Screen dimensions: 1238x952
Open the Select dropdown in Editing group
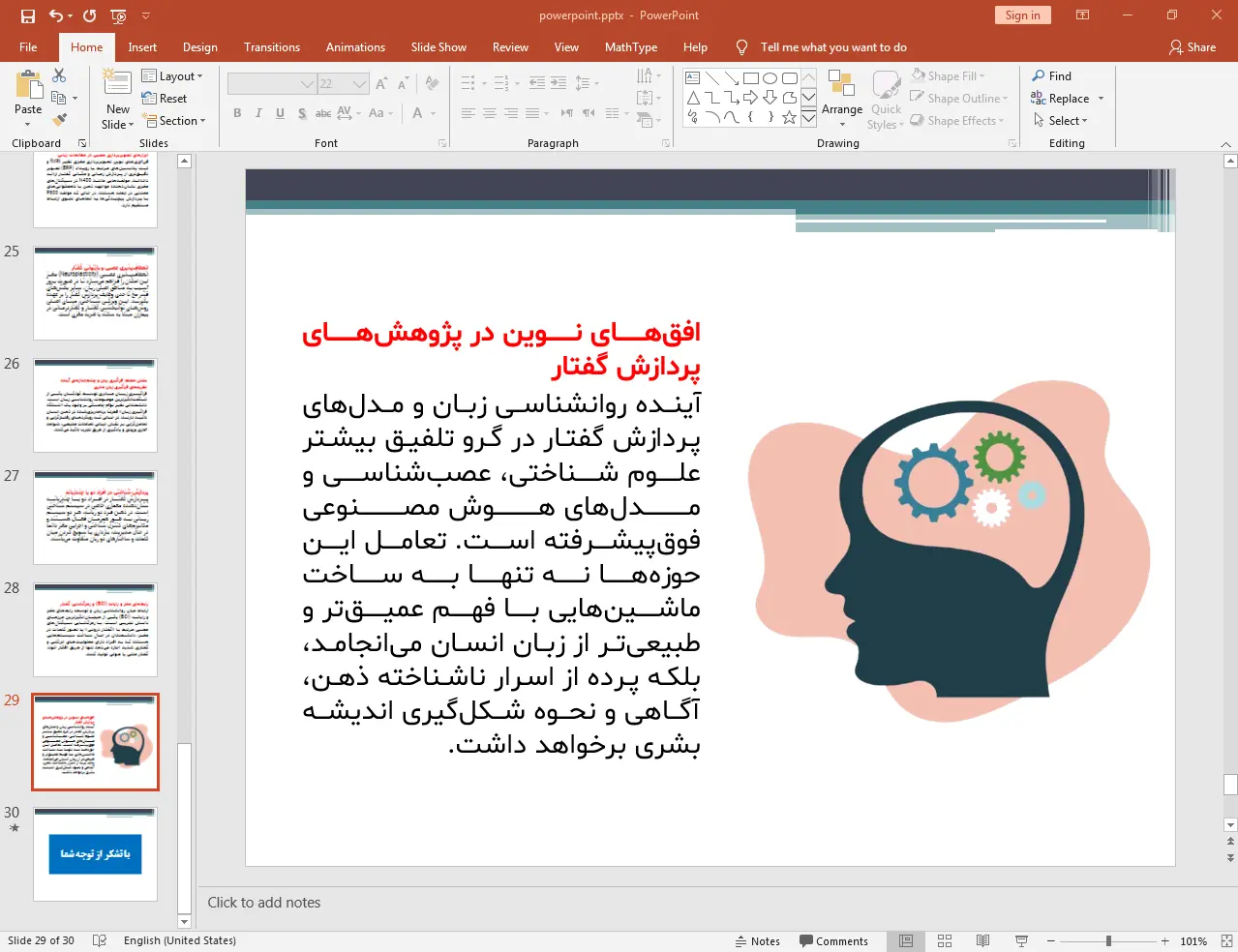pos(1060,121)
